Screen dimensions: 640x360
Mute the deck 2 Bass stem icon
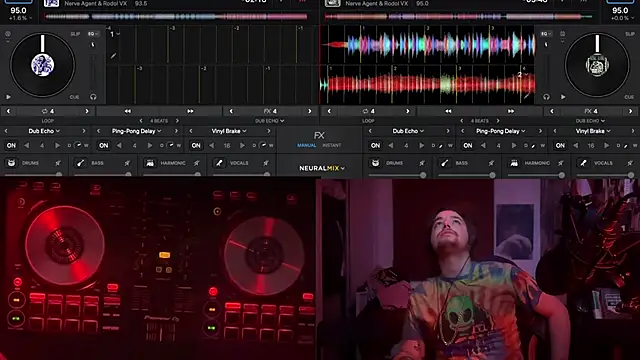pos(444,163)
